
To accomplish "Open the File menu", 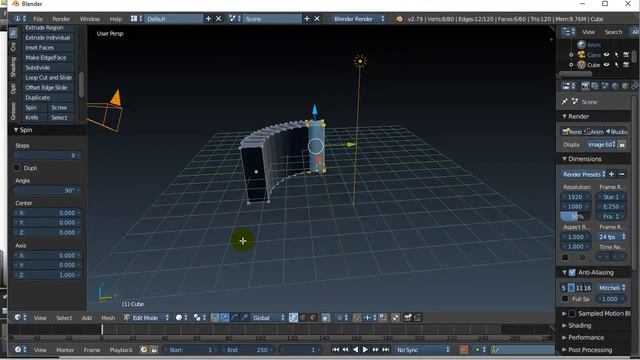I will pos(38,19).
